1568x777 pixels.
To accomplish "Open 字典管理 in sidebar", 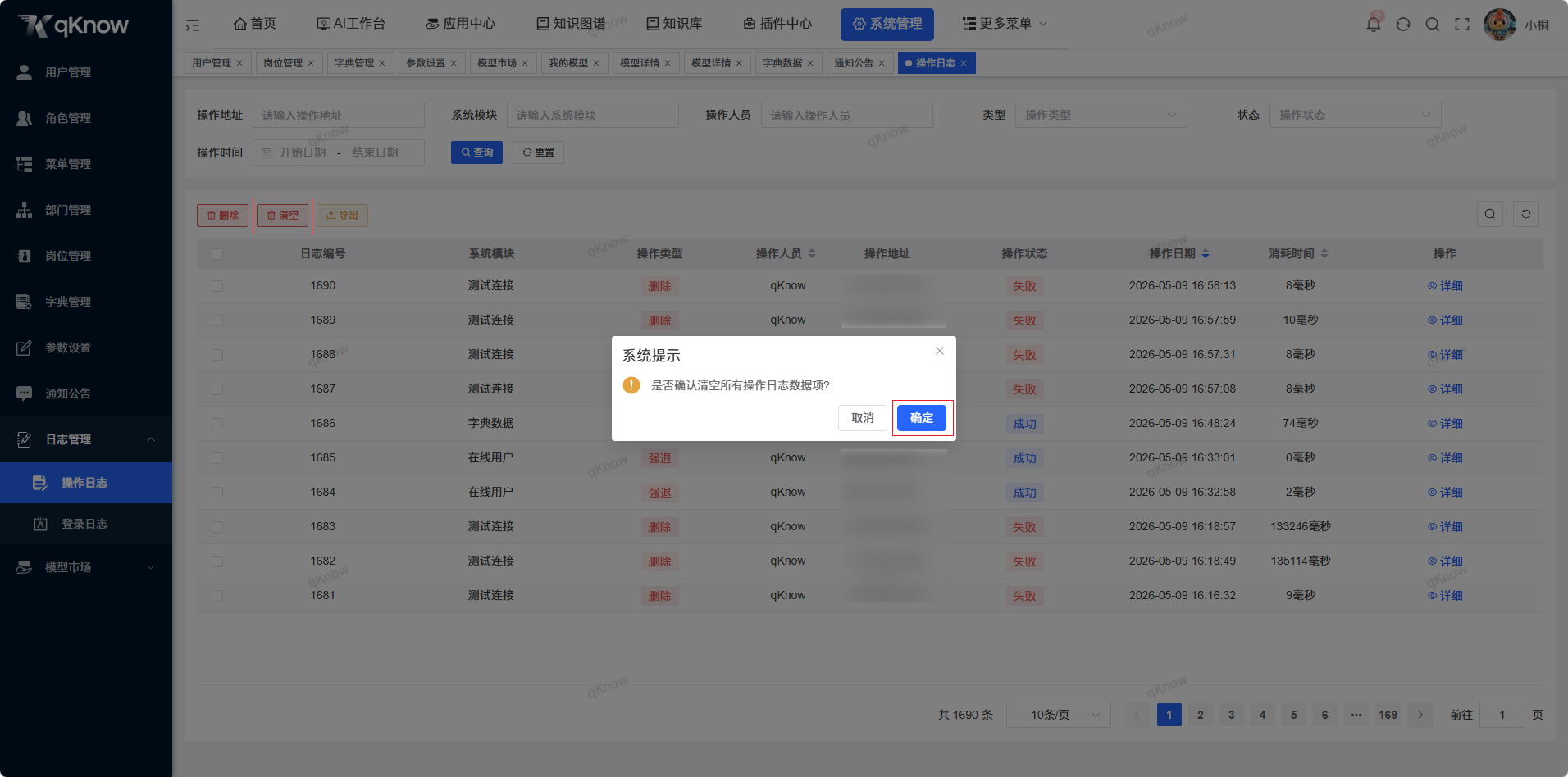I will [86, 302].
